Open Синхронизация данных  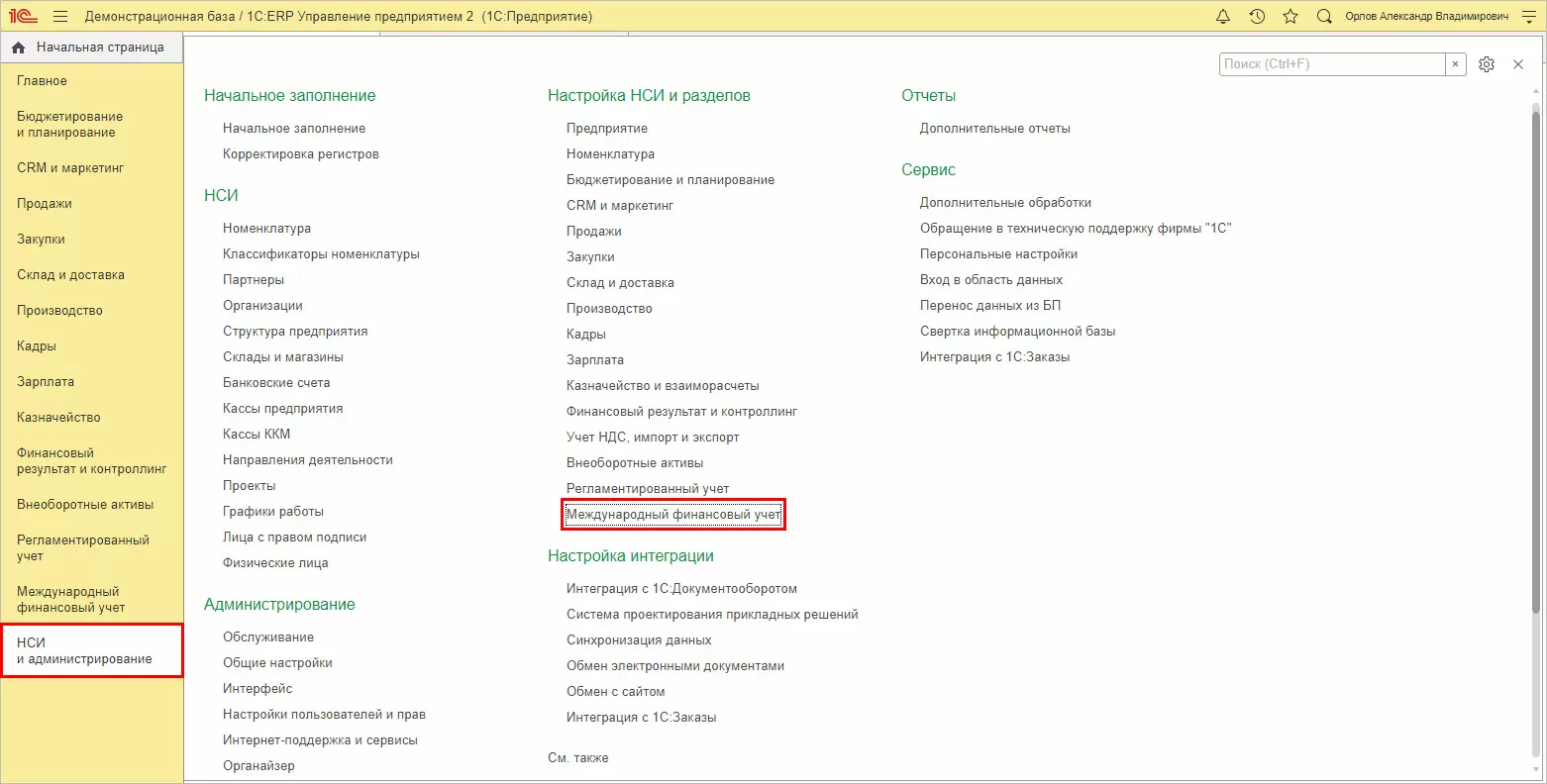point(639,640)
